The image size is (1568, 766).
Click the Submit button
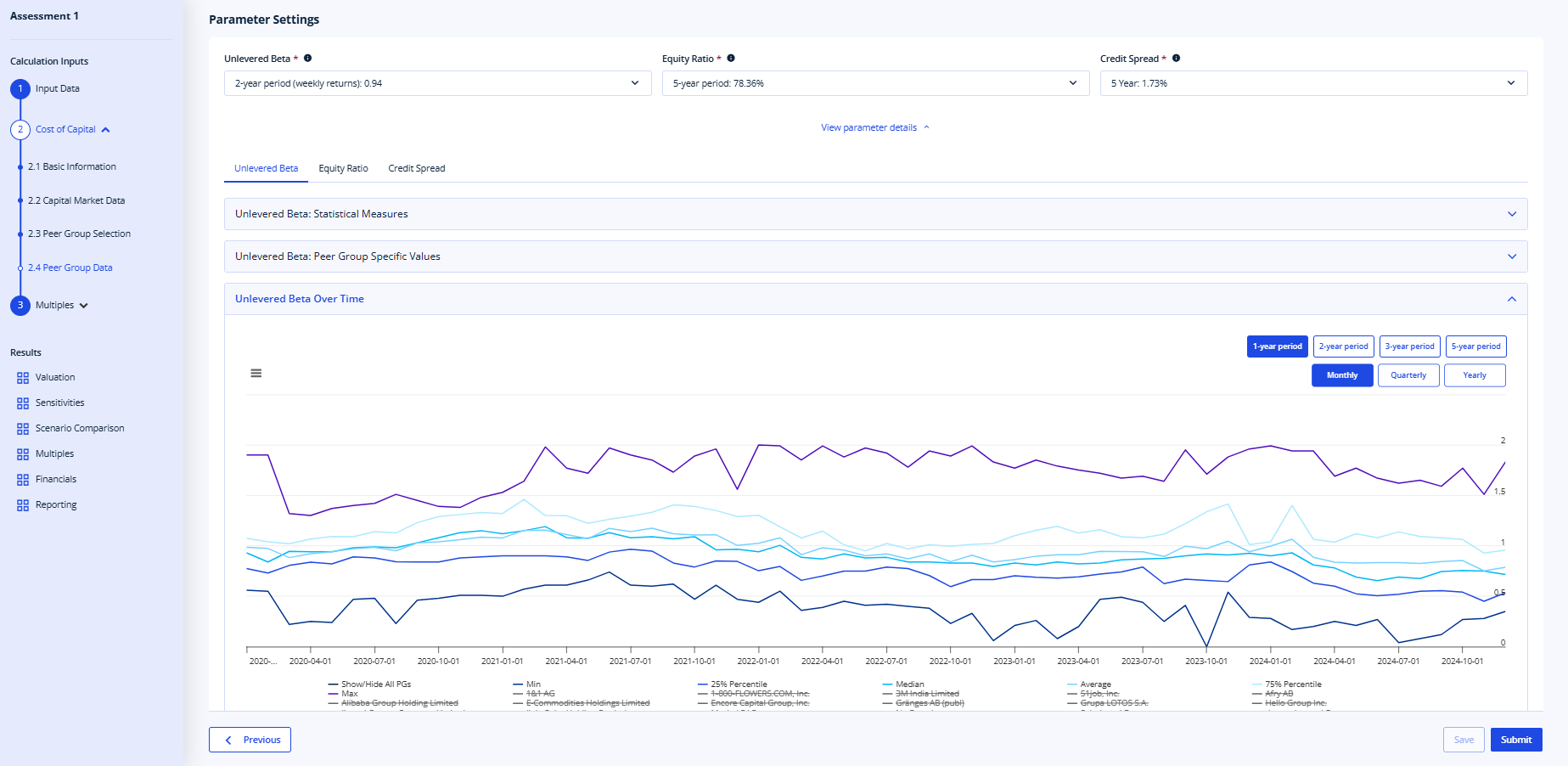click(1516, 740)
